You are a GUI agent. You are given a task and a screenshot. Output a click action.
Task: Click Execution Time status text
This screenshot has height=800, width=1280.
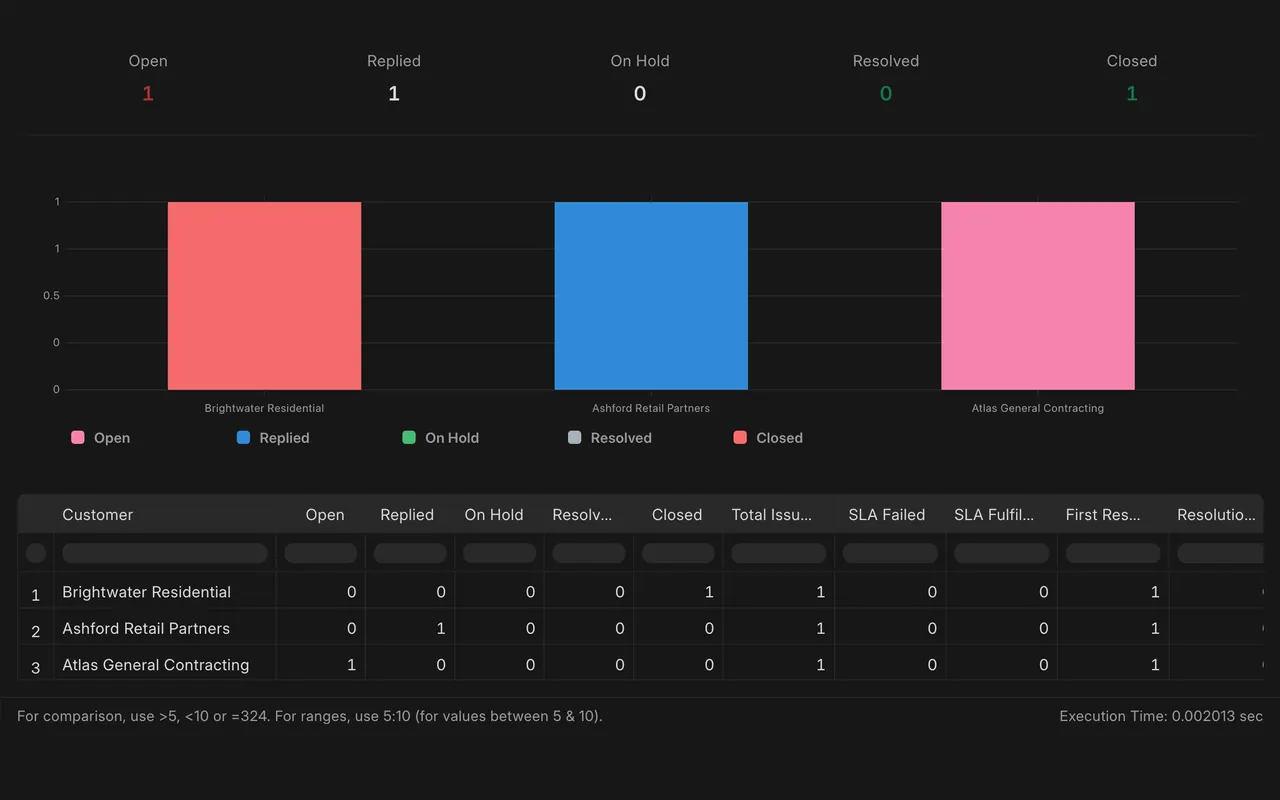pyautogui.click(x=1161, y=716)
